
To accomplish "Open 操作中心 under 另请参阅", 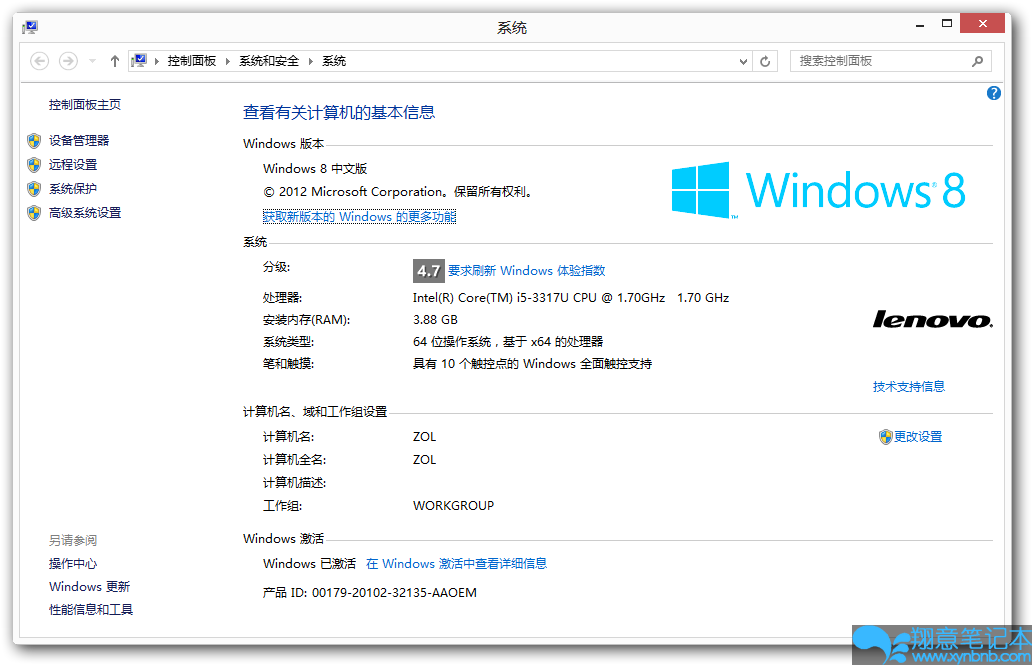I will pos(73,564).
